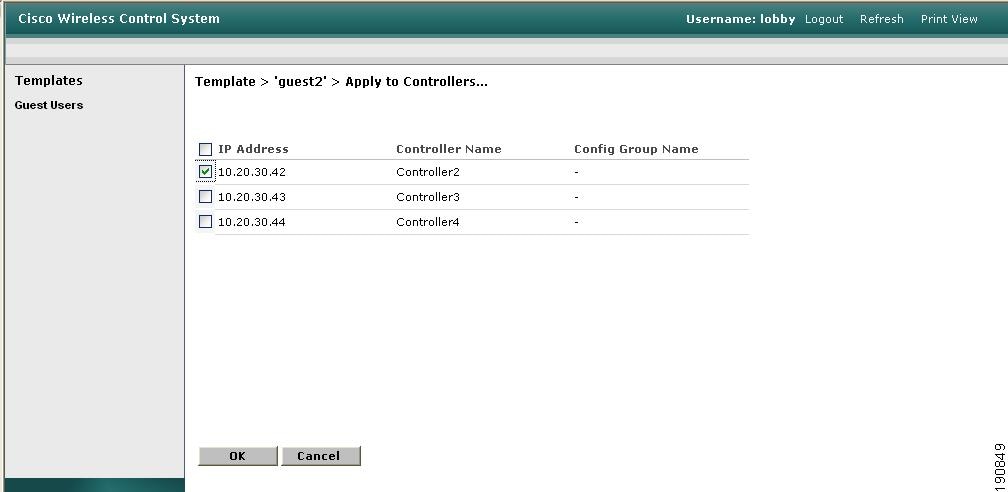1008x492 pixels.
Task: Toggle the select-all checkbox beside IP Address
Action: coord(205,149)
